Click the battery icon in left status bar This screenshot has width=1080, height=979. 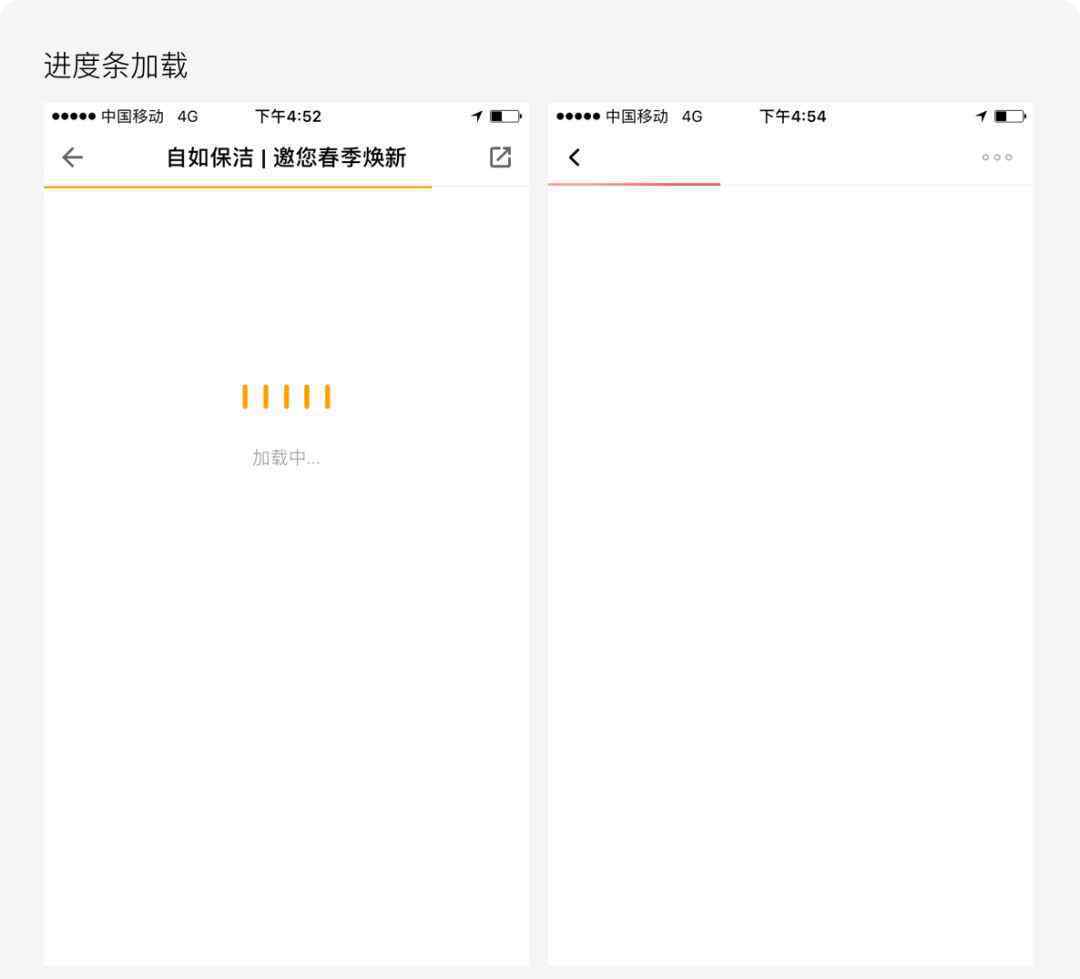pos(506,116)
